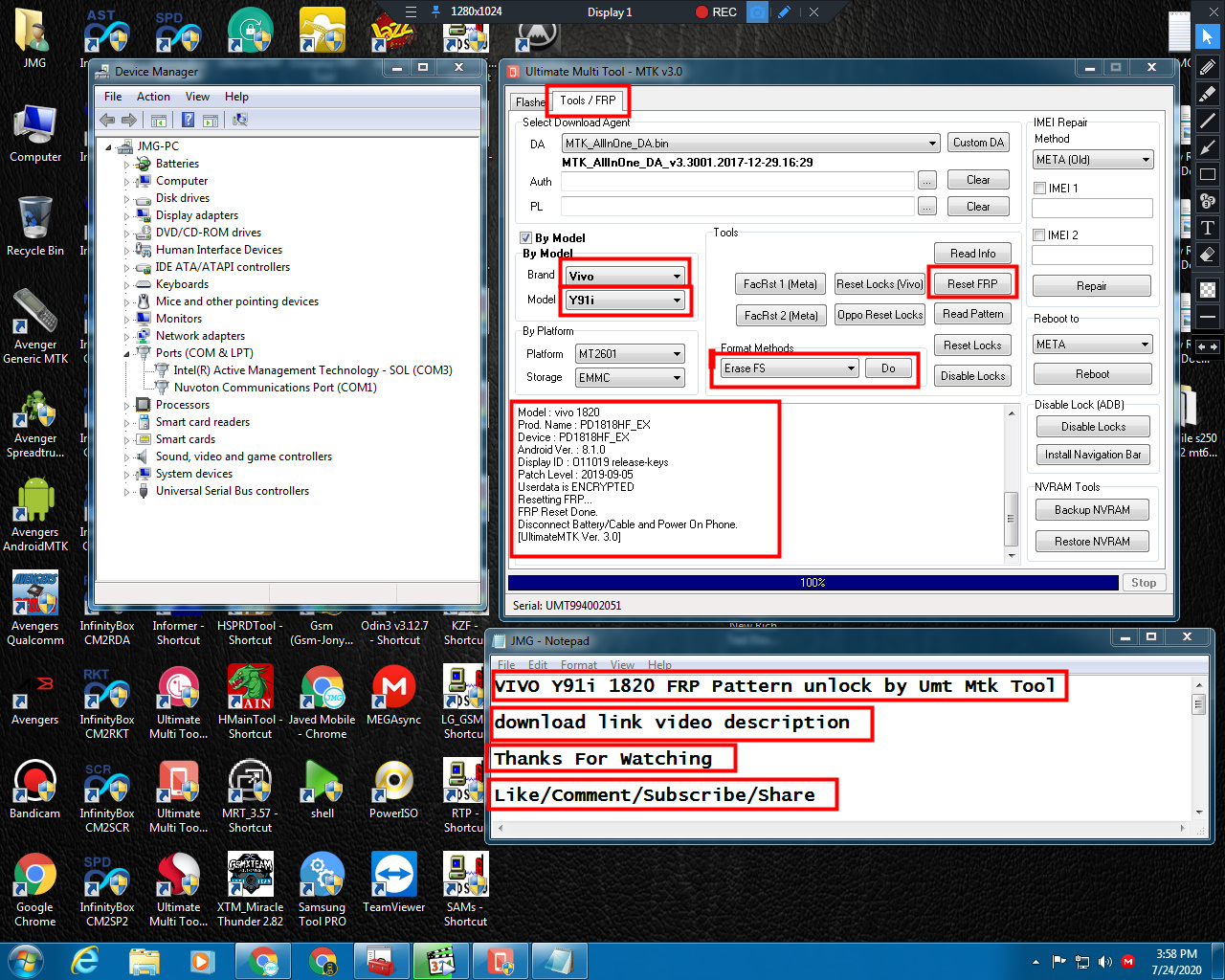The width and height of the screenshot is (1225, 980).
Task: Switch to the Flasher tab
Action: coord(532,100)
